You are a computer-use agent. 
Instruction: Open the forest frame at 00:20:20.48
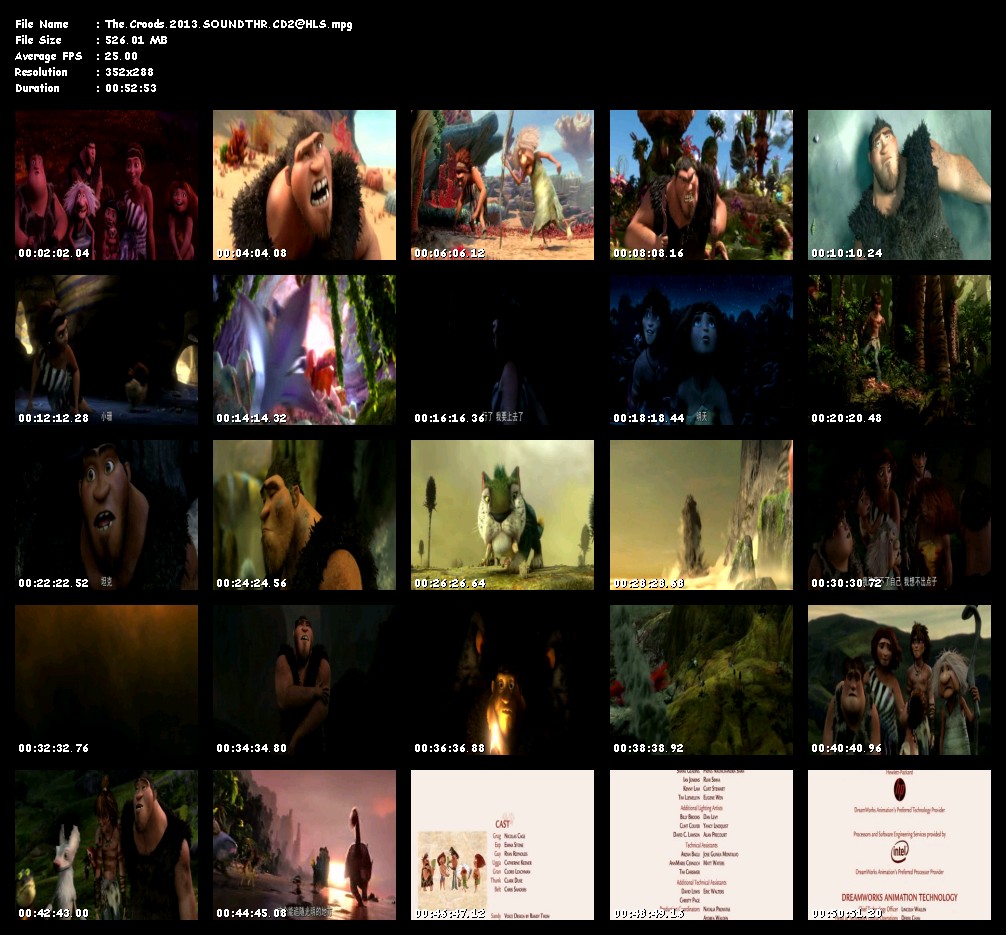[899, 350]
